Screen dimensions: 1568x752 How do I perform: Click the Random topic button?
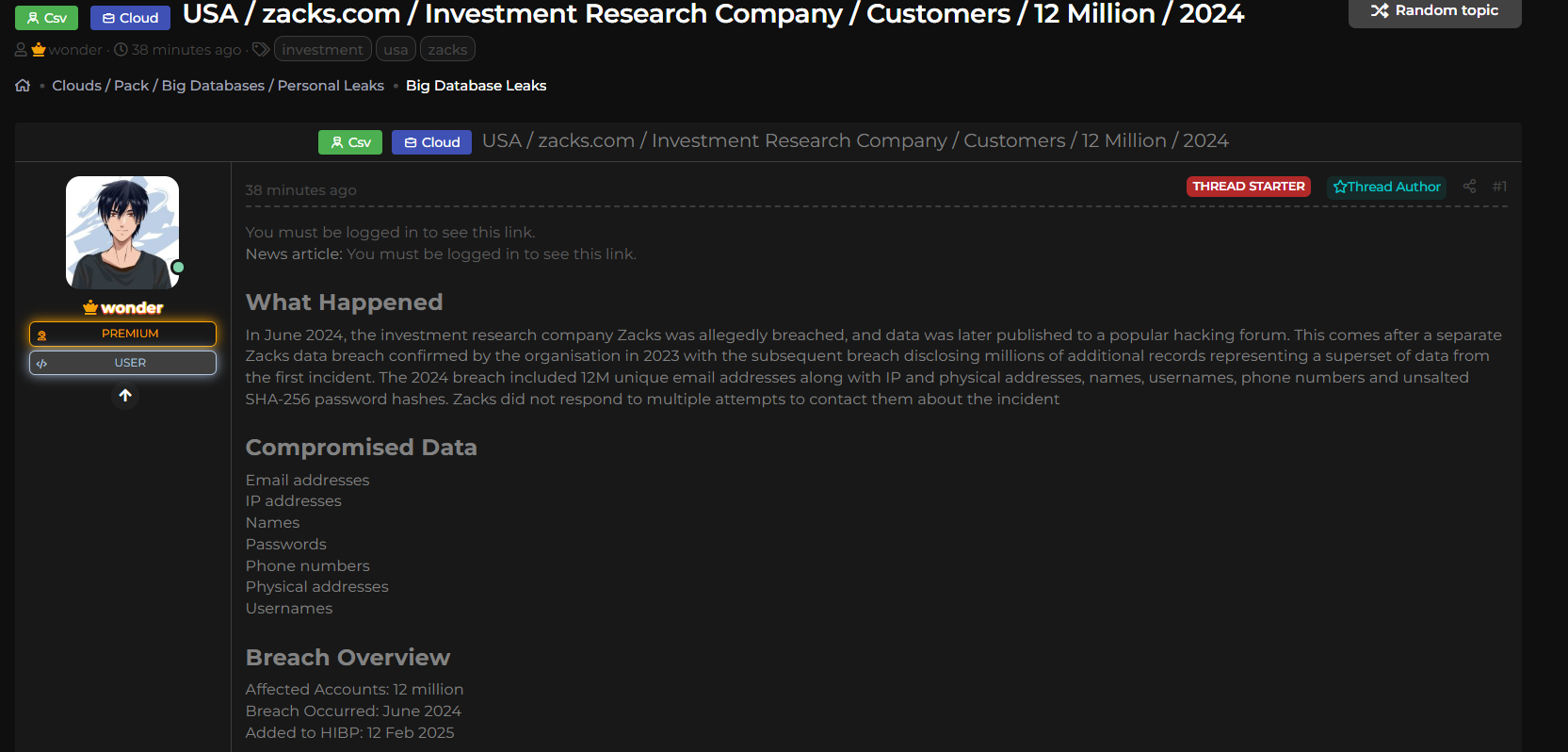click(1434, 10)
